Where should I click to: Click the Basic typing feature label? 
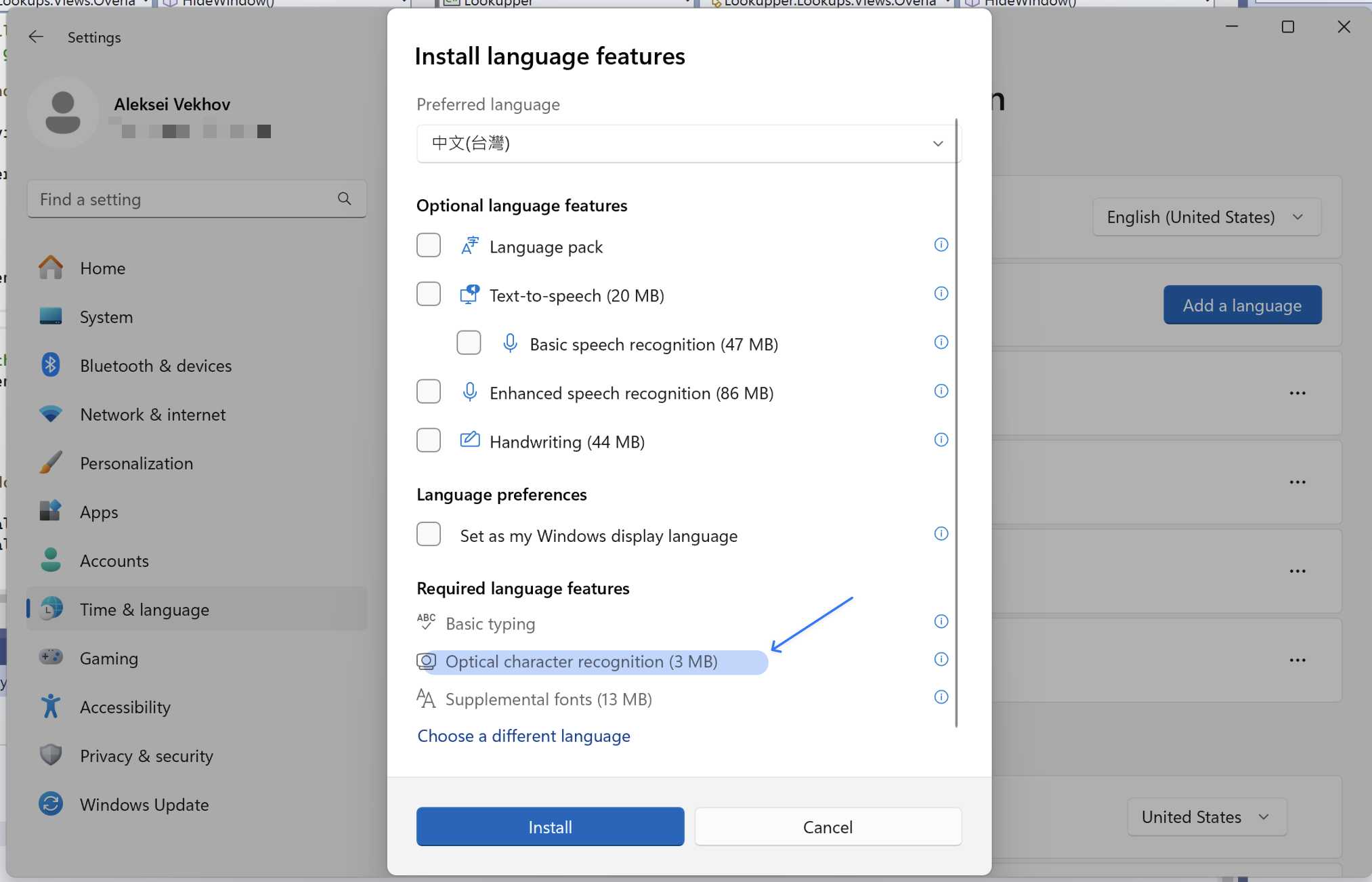pyautogui.click(x=490, y=623)
